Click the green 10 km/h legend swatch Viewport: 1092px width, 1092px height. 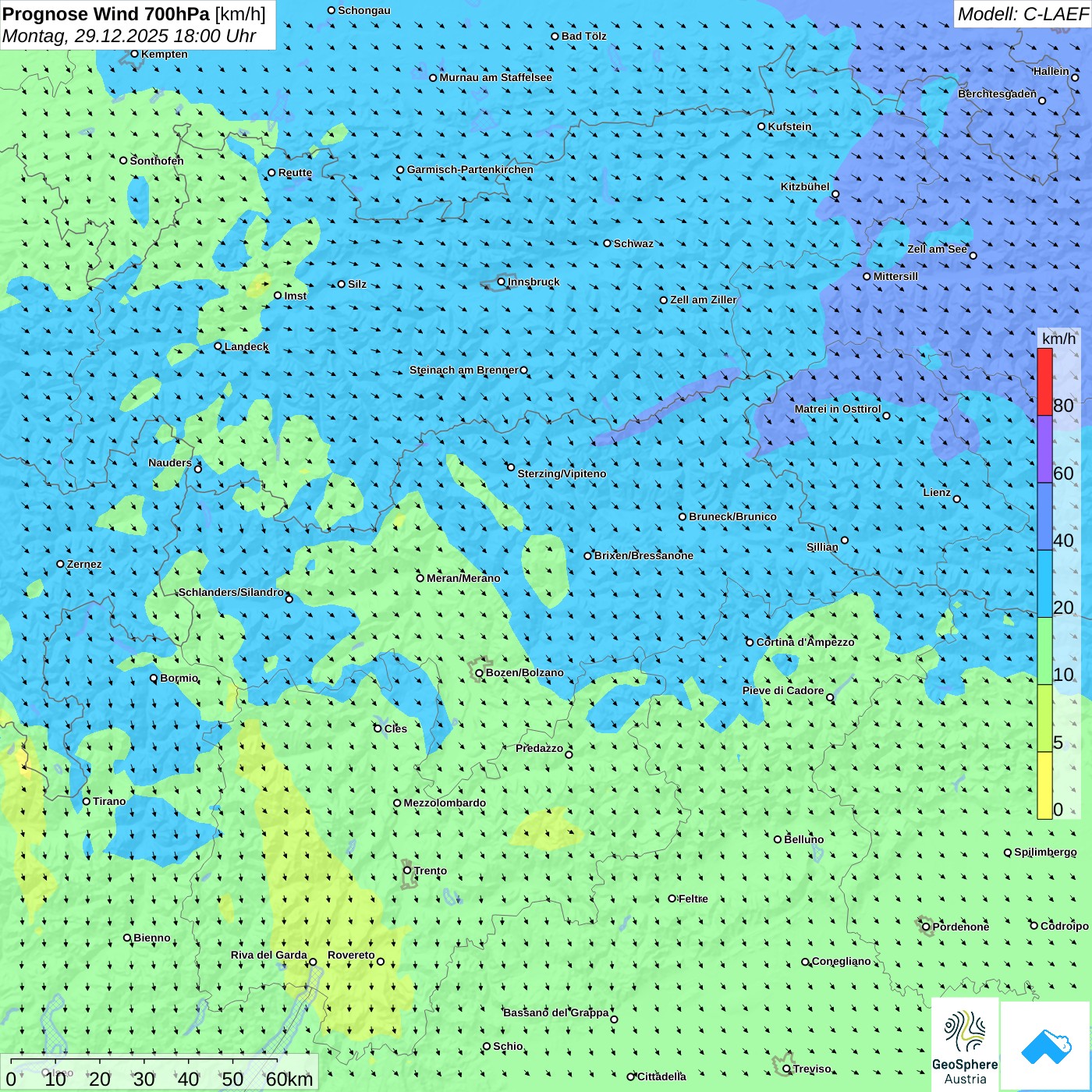tap(1044, 651)
